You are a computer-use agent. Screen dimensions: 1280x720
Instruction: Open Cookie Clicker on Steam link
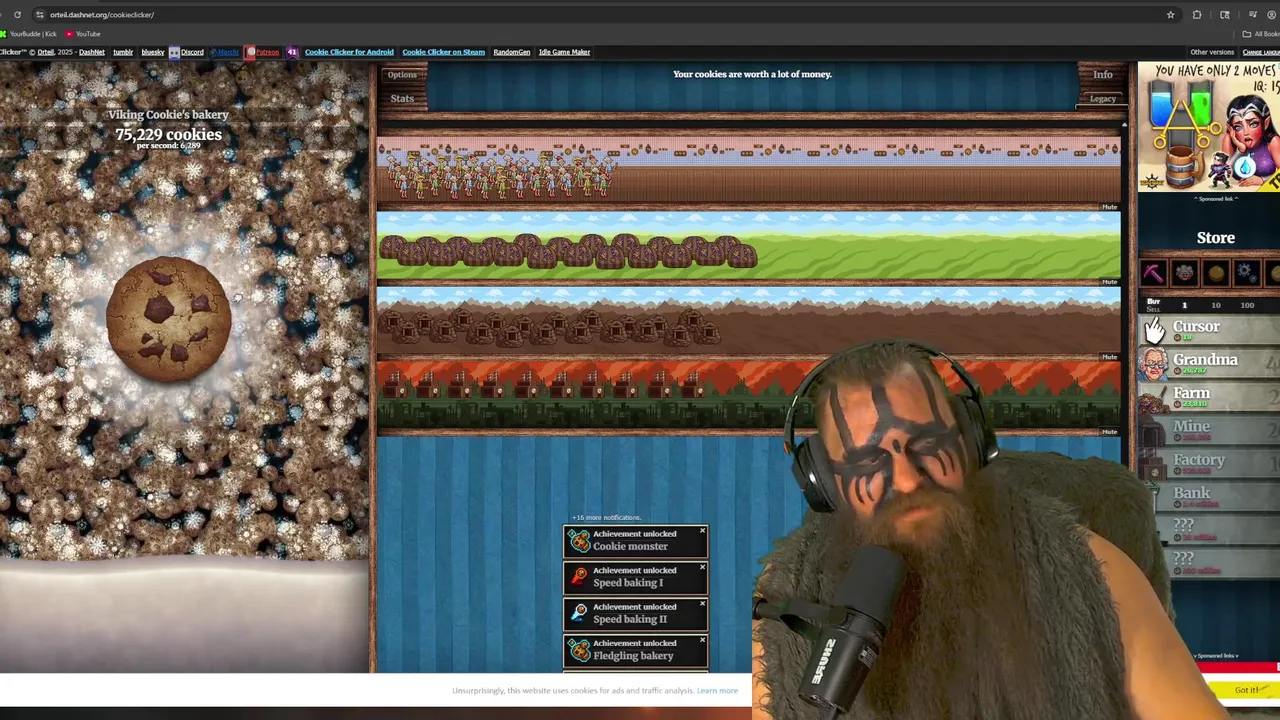[x=443, y=52]
